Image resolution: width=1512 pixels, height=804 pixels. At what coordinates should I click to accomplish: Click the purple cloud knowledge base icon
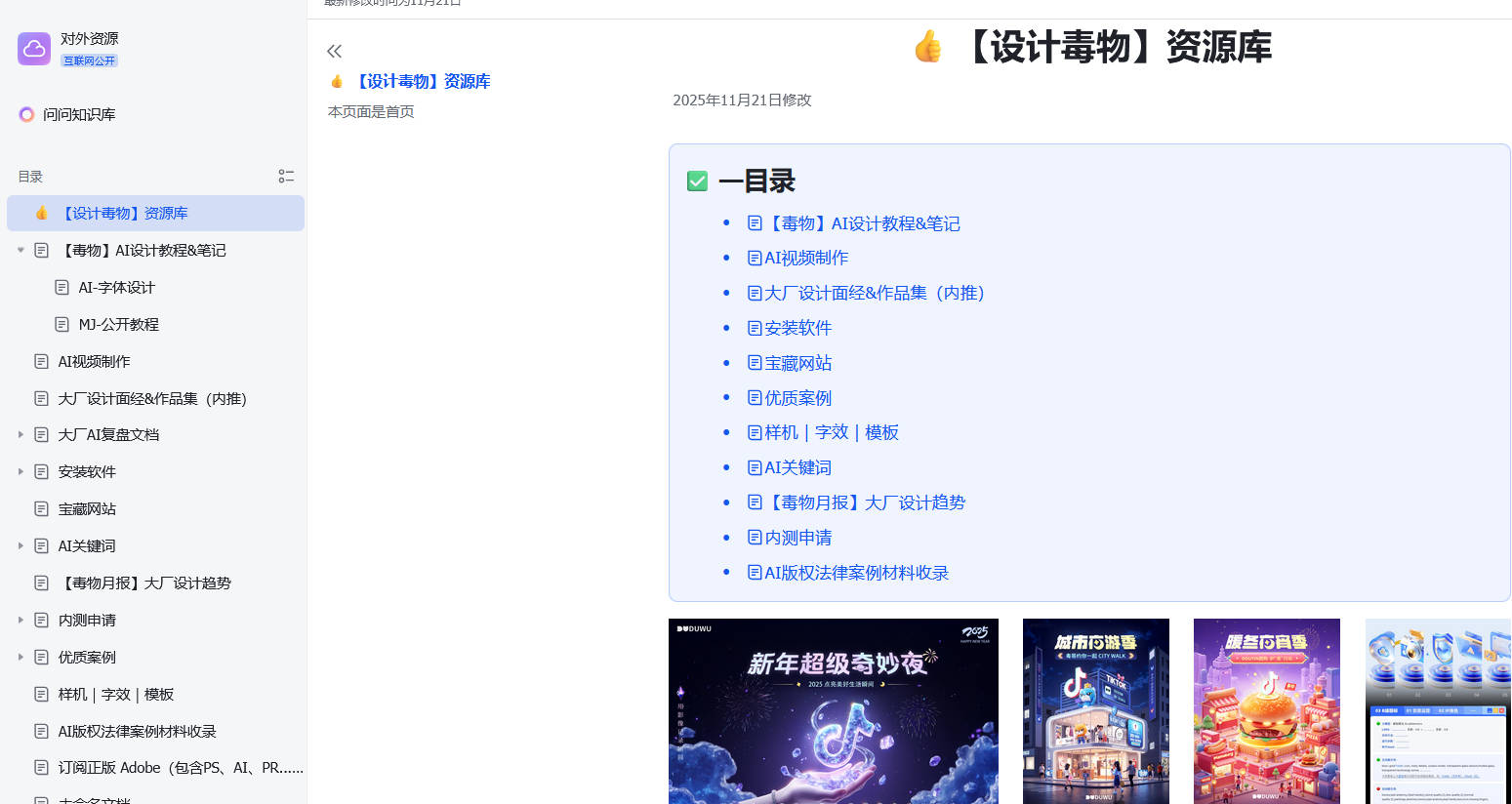[x=34, y=49]
